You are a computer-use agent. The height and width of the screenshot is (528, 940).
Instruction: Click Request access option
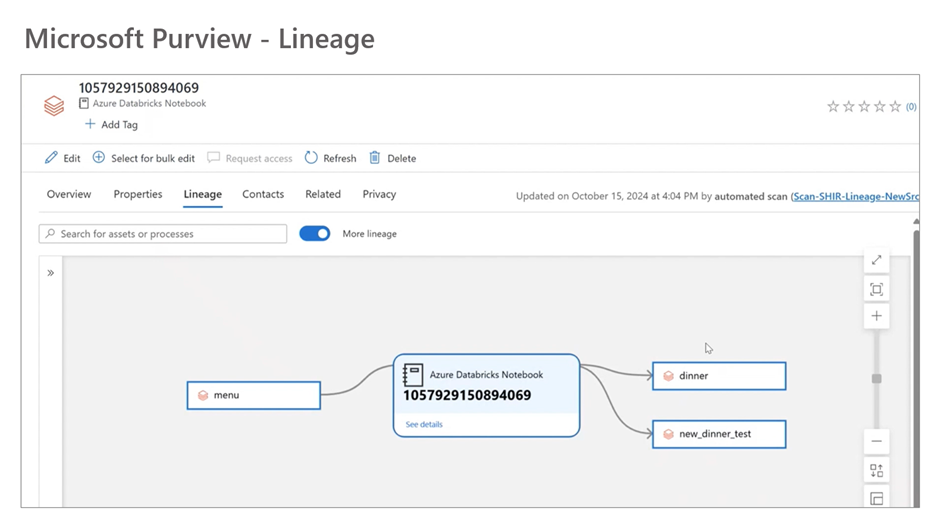pos(250,158)
